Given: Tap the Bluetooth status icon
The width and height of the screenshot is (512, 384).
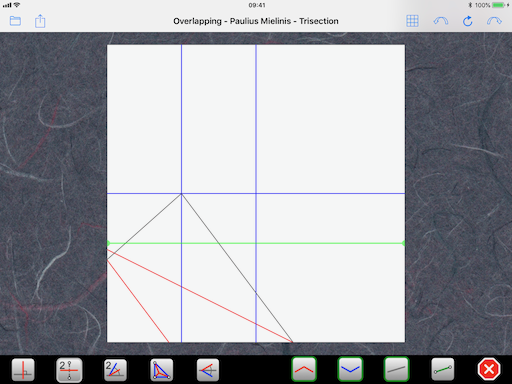Looking at the screenshot, I should point(470,5).
